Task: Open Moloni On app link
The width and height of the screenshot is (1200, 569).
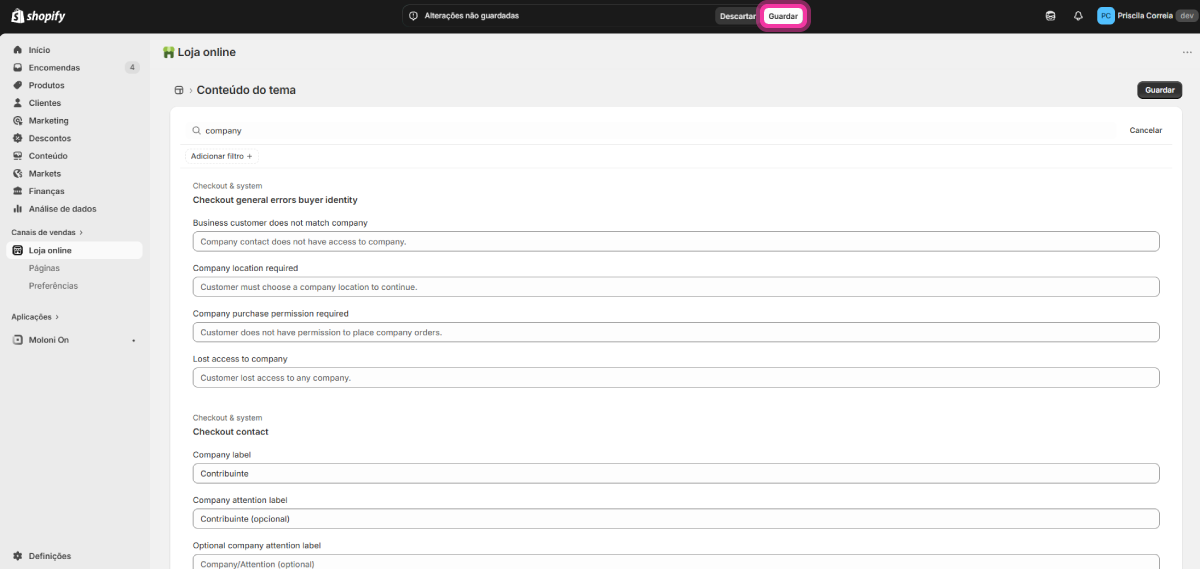Action: pyautogui.click(x=49, y=340)
